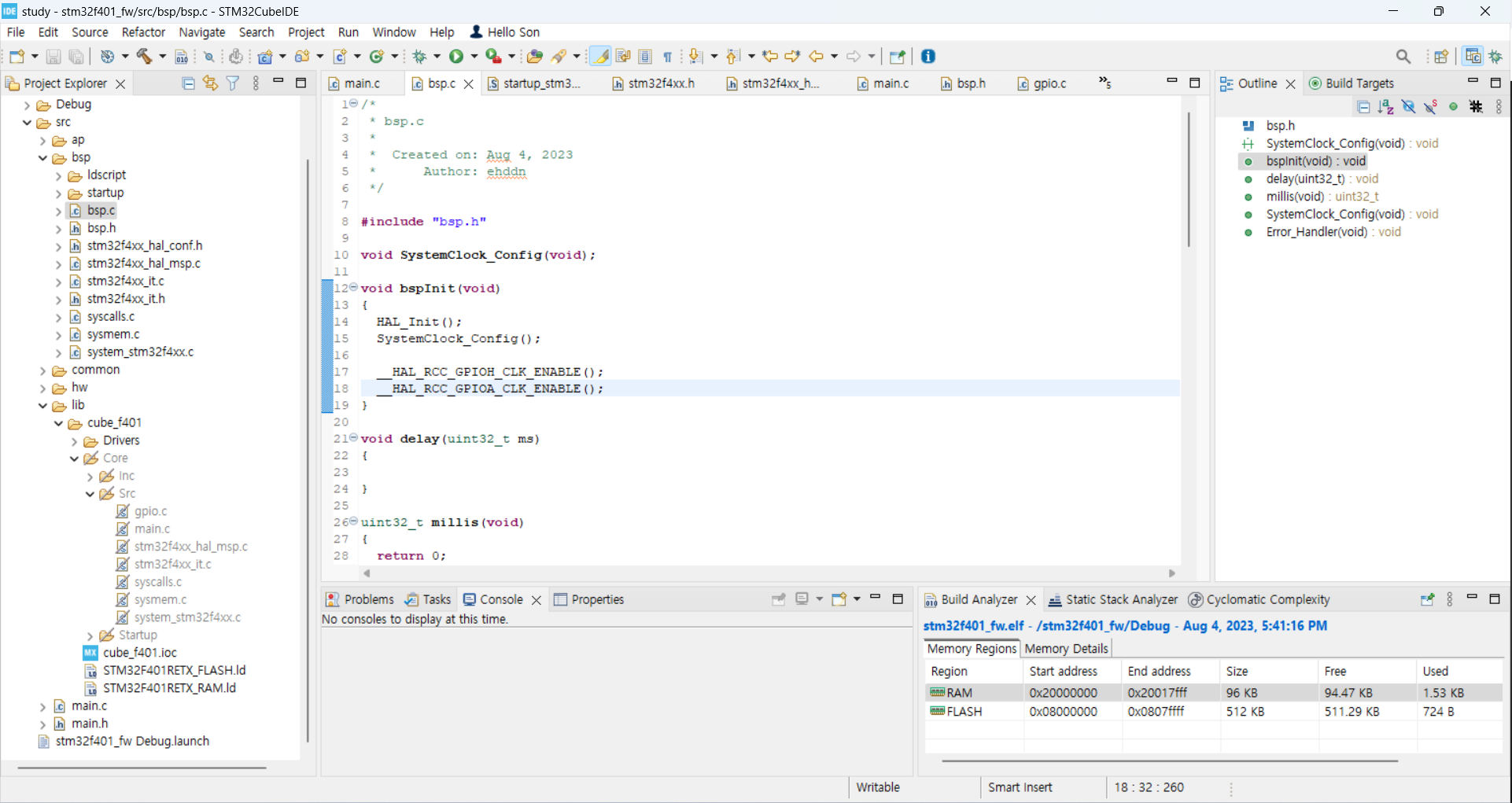This screenshot has width=1512, height=803.
Task: Open Outline view menu (three dots)
Action: pos(1499,107)
